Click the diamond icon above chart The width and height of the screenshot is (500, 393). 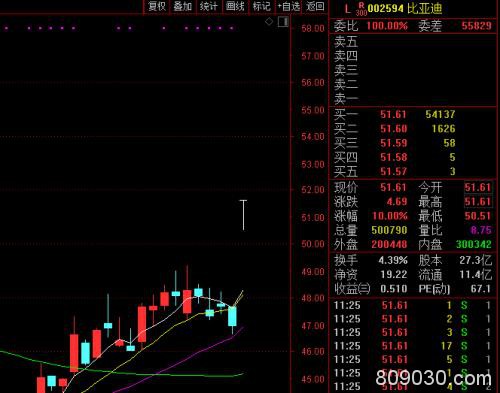pyautogui.click(x=269, y=22)
